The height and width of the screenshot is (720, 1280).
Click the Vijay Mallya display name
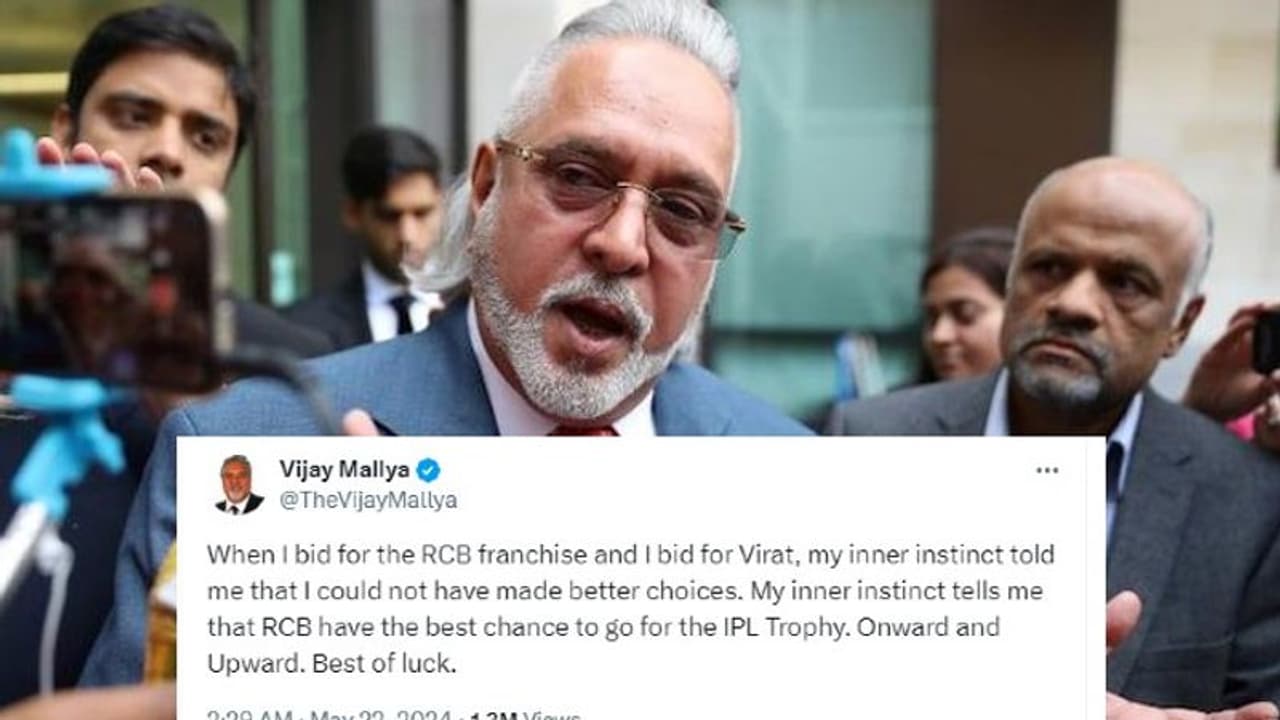click(x=344, y=470)
